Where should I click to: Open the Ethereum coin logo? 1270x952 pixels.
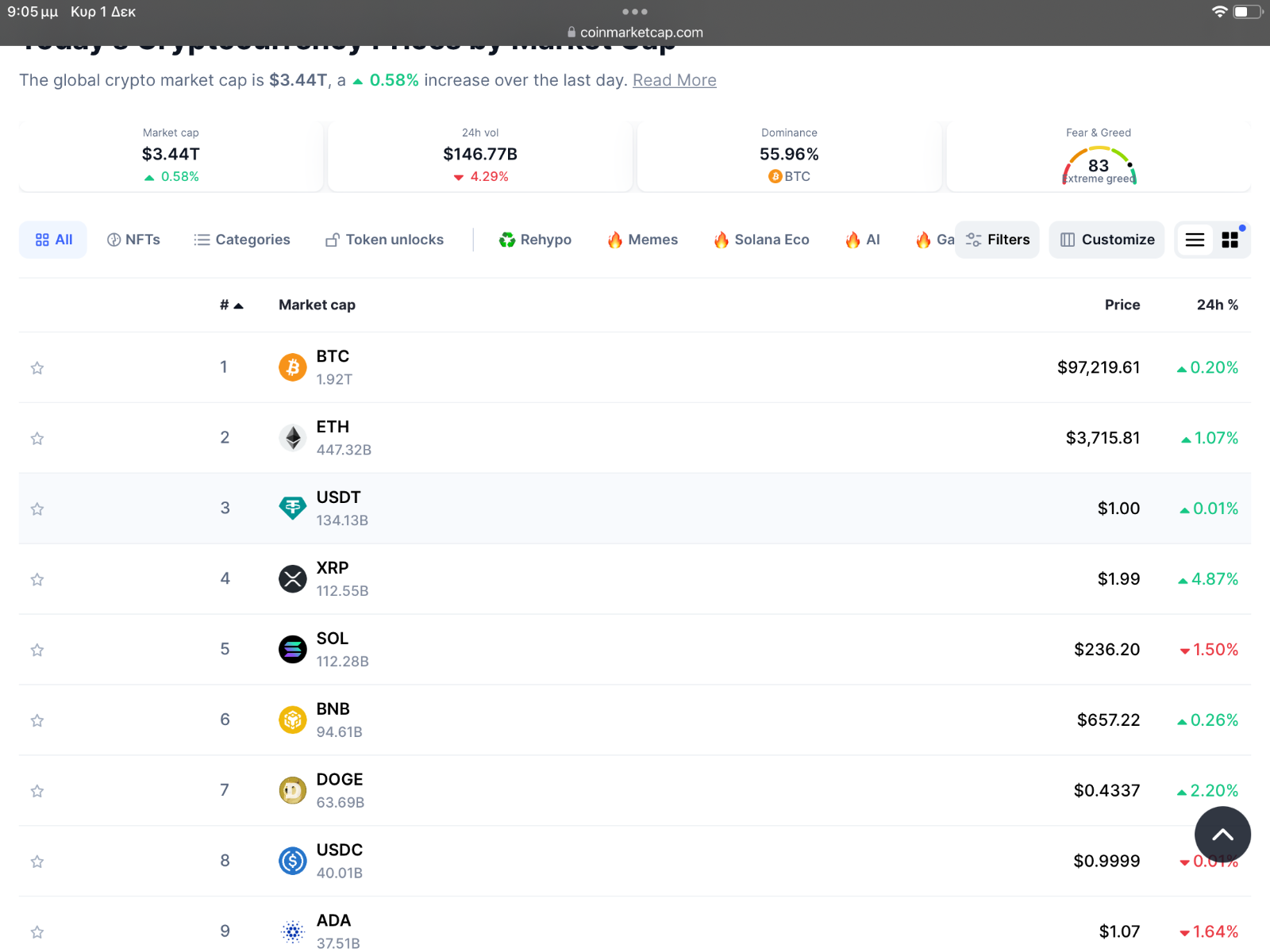pos(293,438)
